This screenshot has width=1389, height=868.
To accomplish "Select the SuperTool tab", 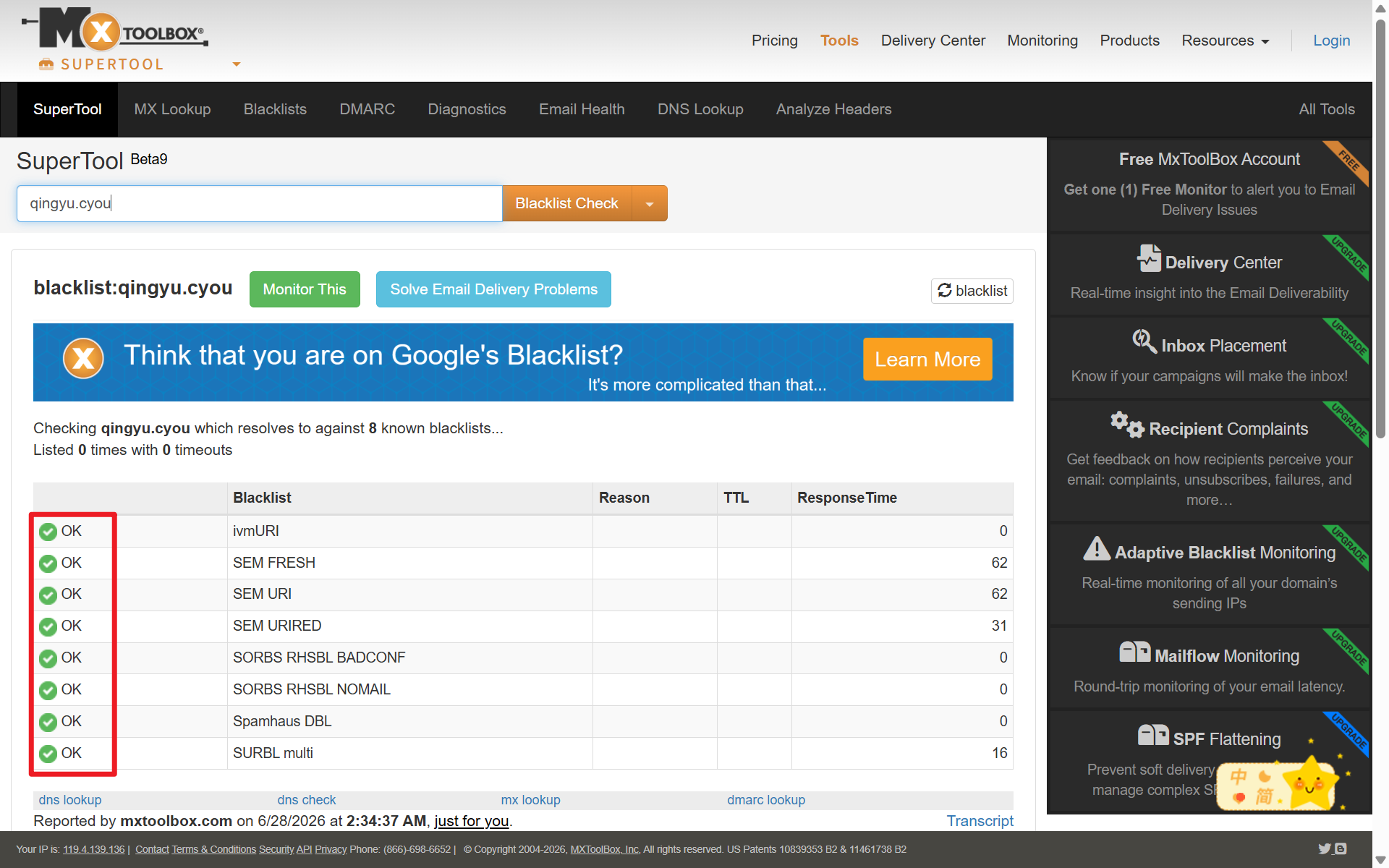I will pyautogui.click(x=67, y=109).
